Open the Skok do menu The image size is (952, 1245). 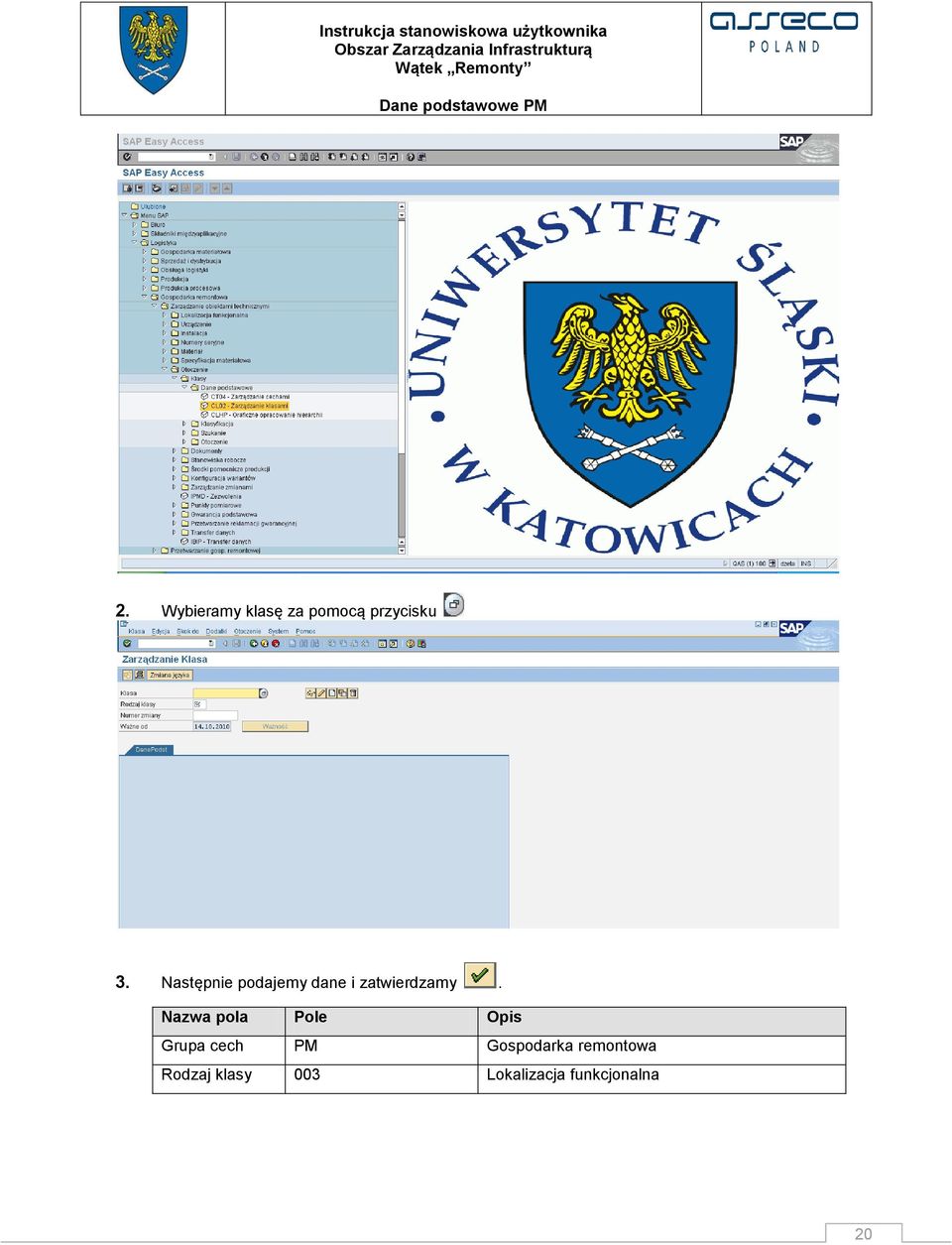click(188, 631)
